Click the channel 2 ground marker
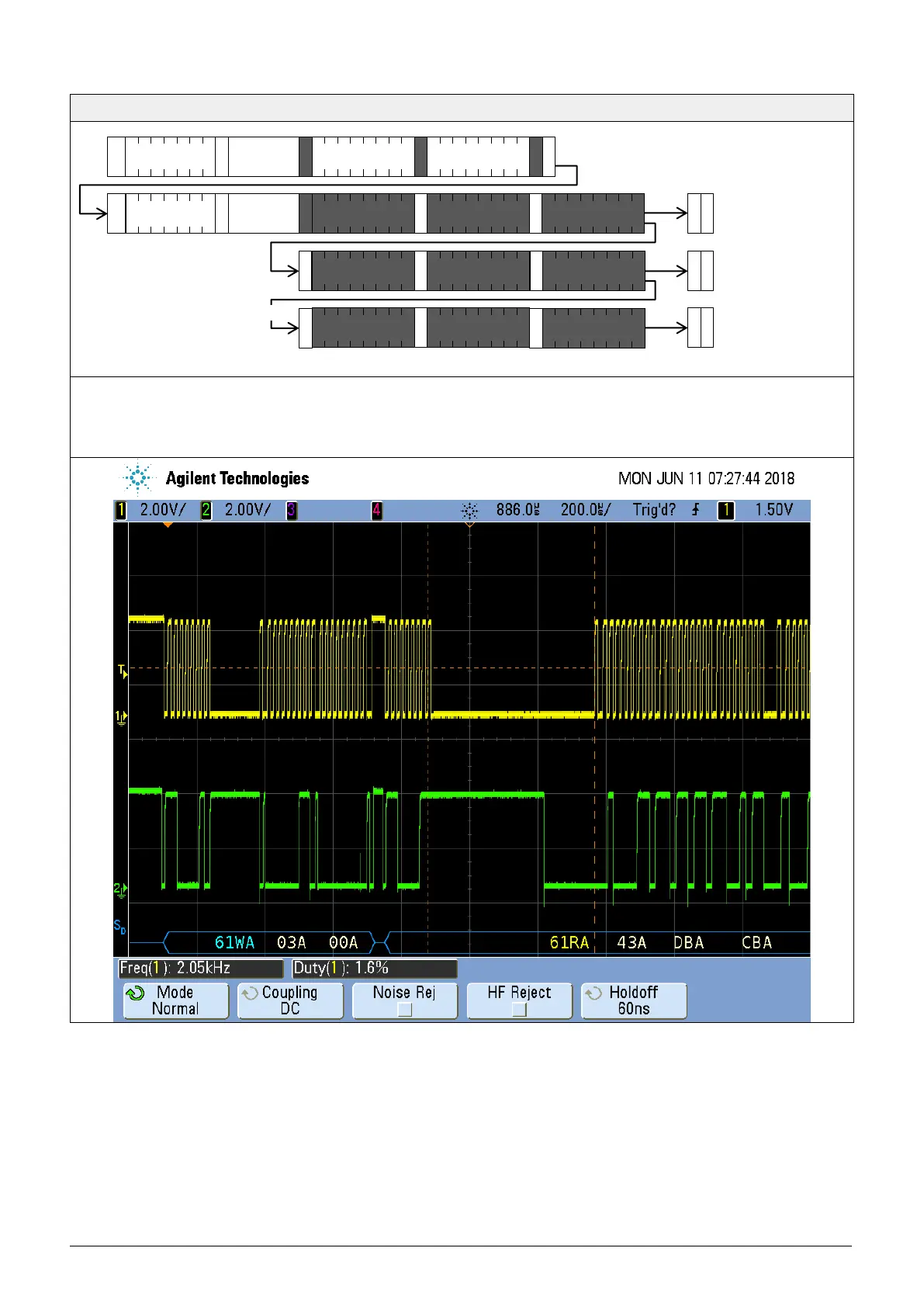The image size is (924, 1307). pyautogui.click(x=120, y=889)
